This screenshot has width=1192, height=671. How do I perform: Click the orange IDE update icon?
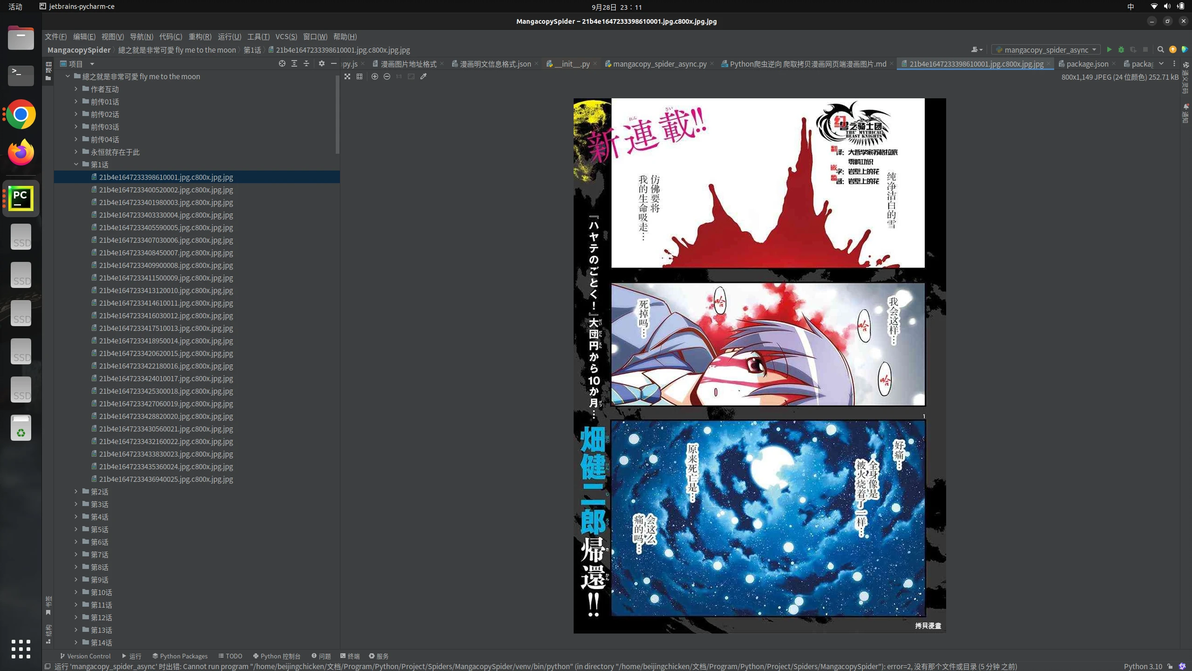(x=1173, y=49)
